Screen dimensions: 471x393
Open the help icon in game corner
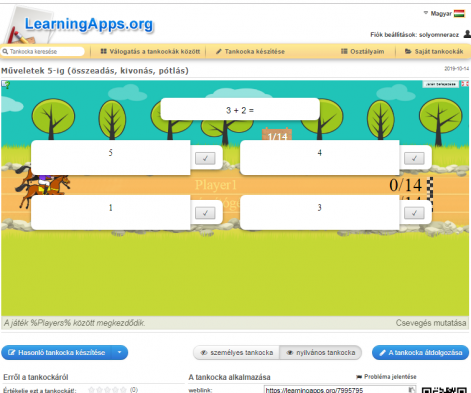pos(6,85)
